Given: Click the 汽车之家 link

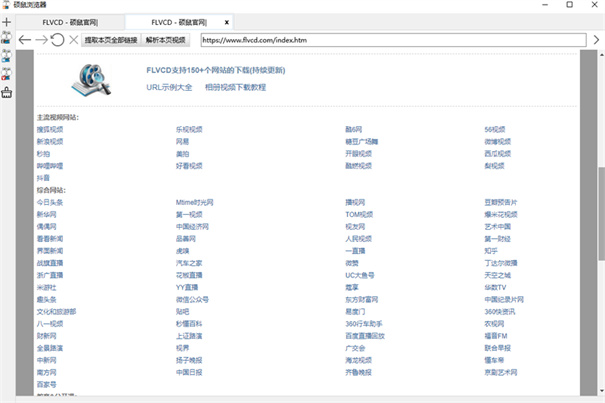Looking at the screenshot, I should [x=189, y=263].
